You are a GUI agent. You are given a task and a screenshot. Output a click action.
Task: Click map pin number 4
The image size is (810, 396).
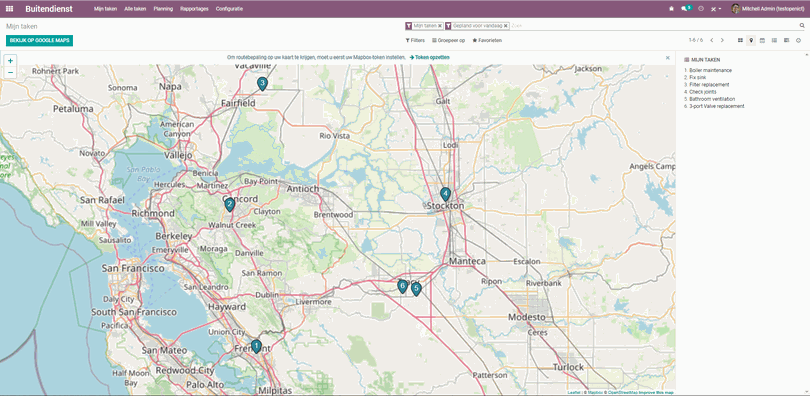[445, 194]
